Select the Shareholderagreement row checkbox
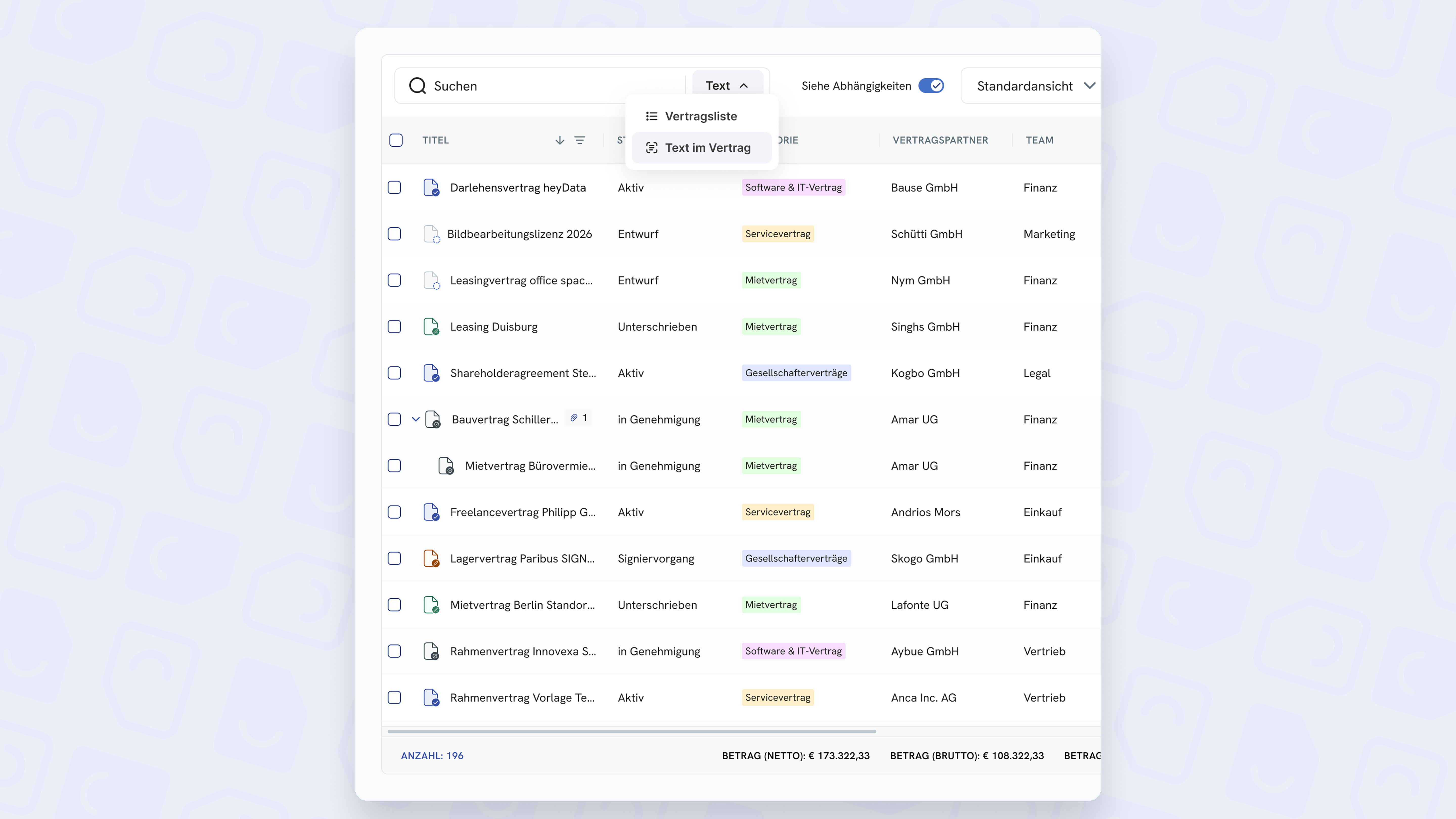Viewport: 1456px width, 819px height. (395, 373)
